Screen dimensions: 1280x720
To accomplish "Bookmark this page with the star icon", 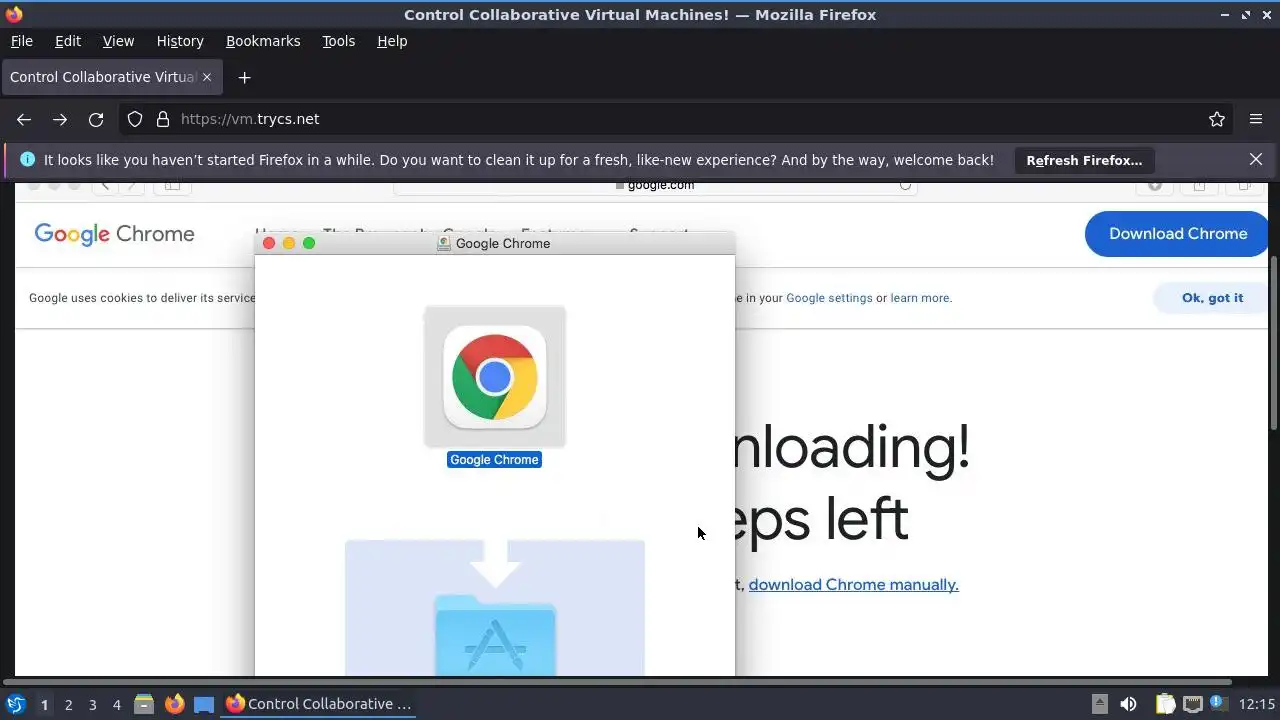I will (x=1217, y=119).
